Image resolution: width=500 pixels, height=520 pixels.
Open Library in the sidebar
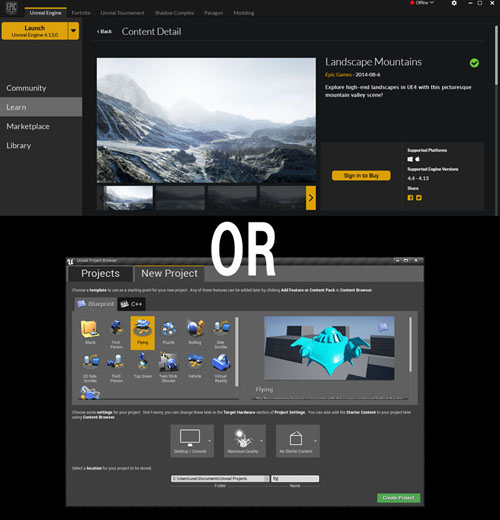pos(41,146)
